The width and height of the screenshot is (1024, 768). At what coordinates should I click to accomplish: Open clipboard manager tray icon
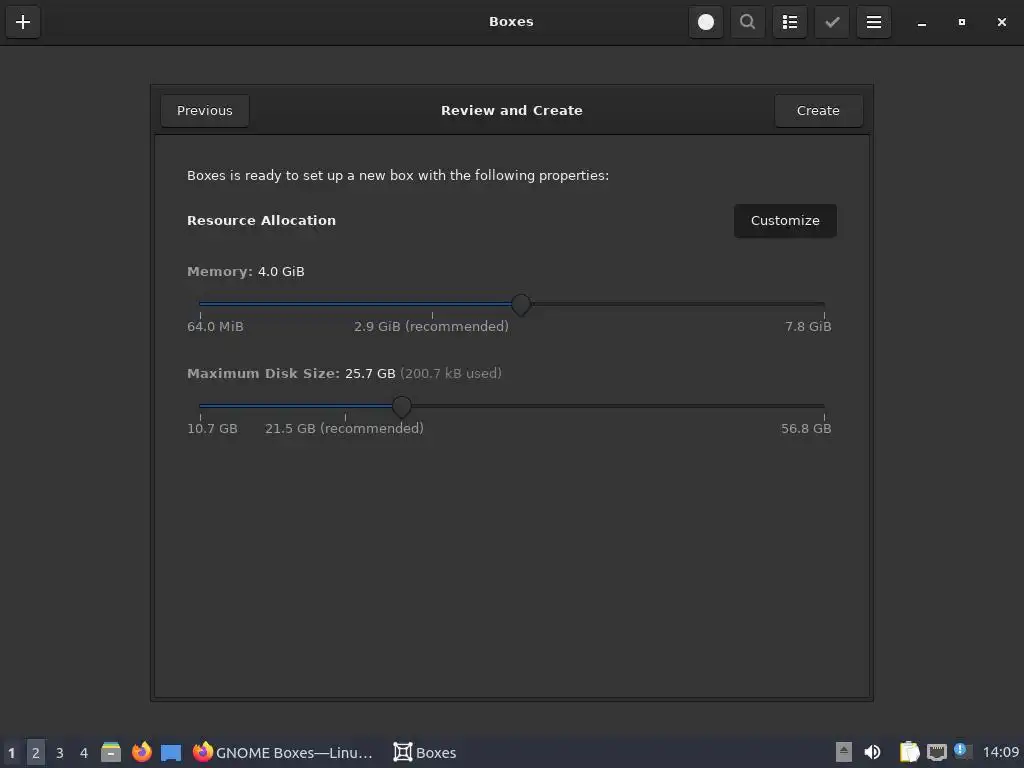(909, 752)
